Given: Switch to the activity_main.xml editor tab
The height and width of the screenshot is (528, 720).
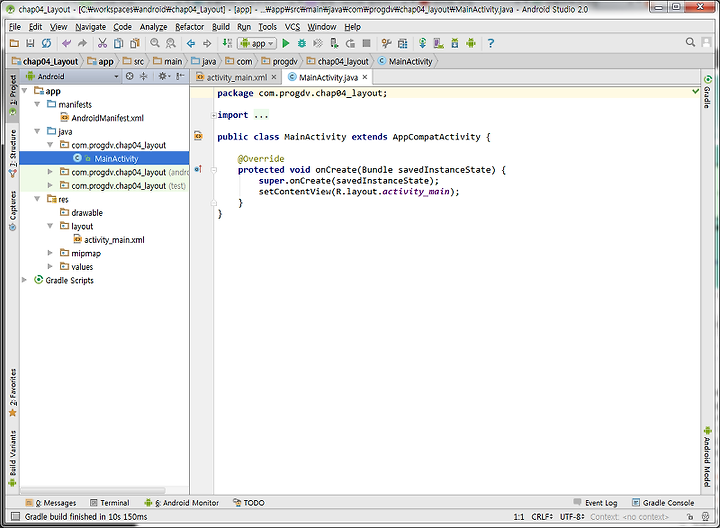Looking at the screenshot, I should (236, 77).
